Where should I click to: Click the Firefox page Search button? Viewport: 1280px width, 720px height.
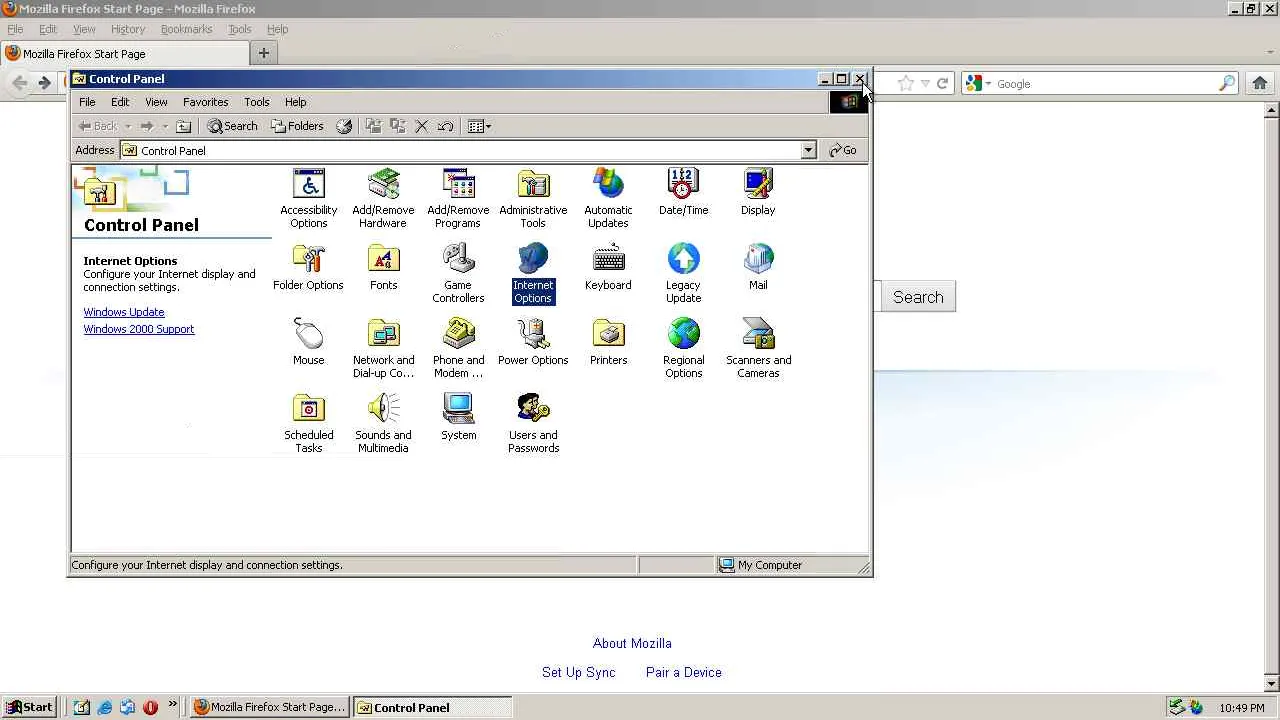tap(918, 297)
